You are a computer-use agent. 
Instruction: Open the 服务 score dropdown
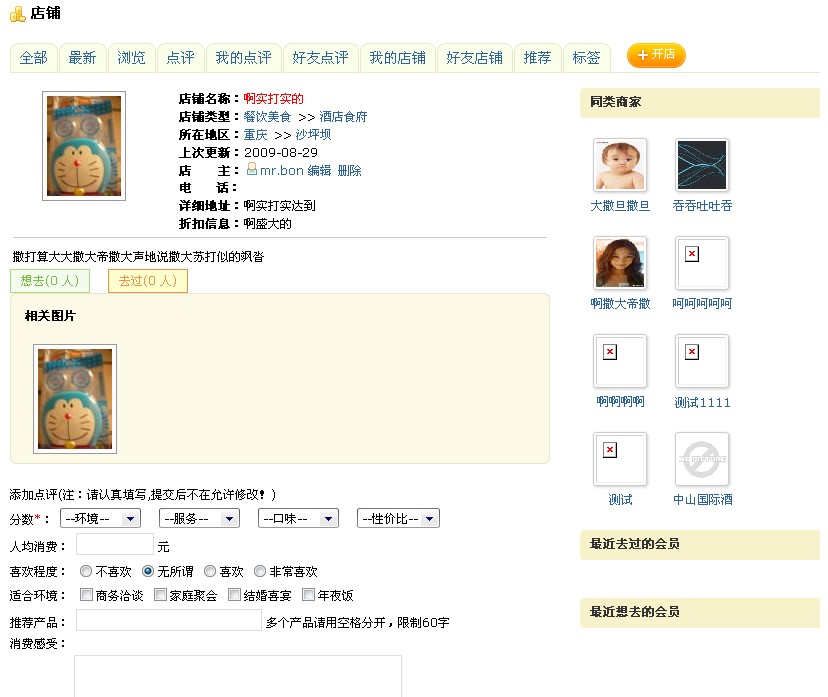point(199,519)
